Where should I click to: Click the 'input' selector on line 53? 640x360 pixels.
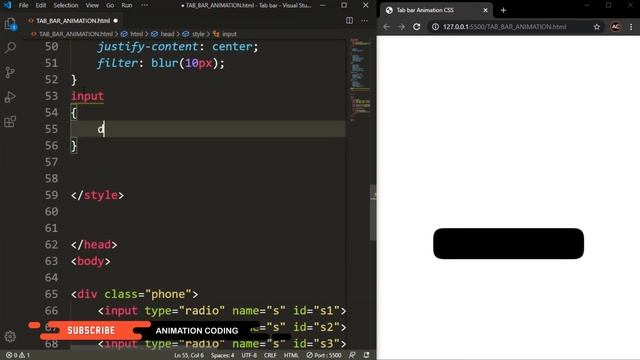click(x=87, y=96)
